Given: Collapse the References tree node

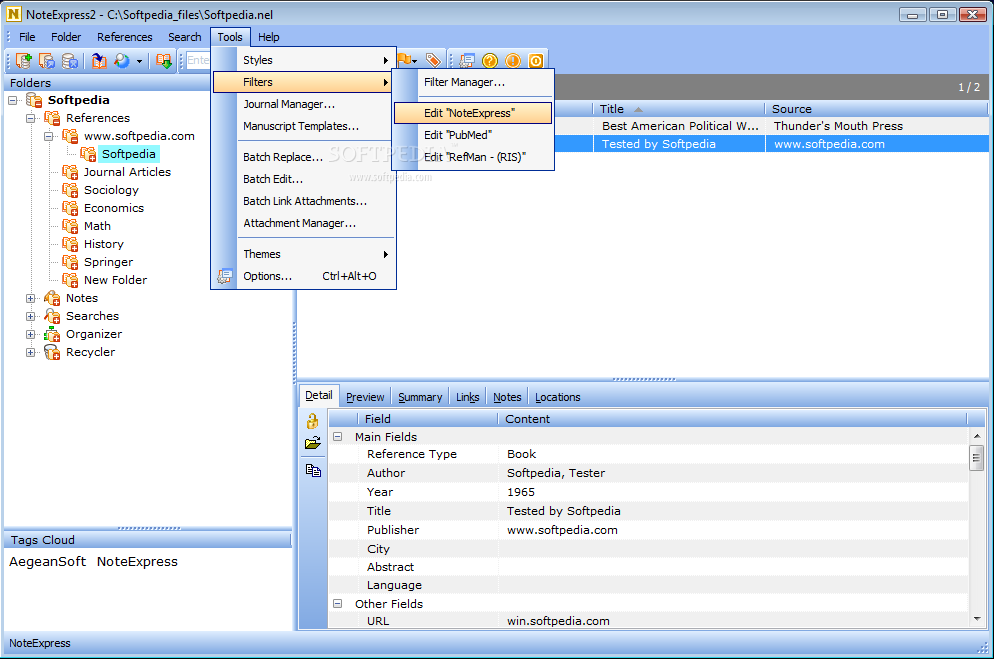Looking at the screenshot, I should tap(30, 118).
